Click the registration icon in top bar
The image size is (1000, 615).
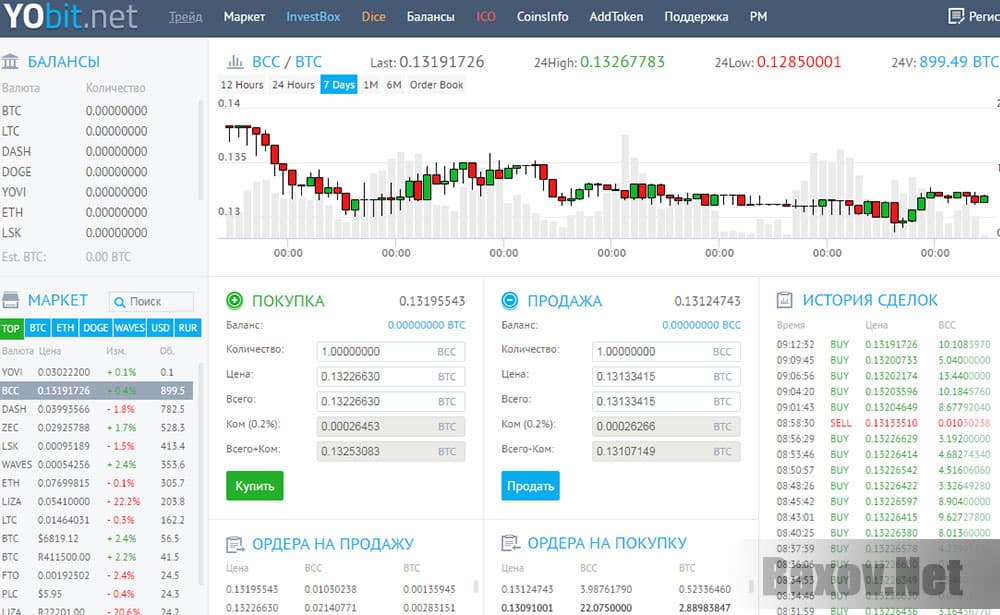(x=955, y=17)
